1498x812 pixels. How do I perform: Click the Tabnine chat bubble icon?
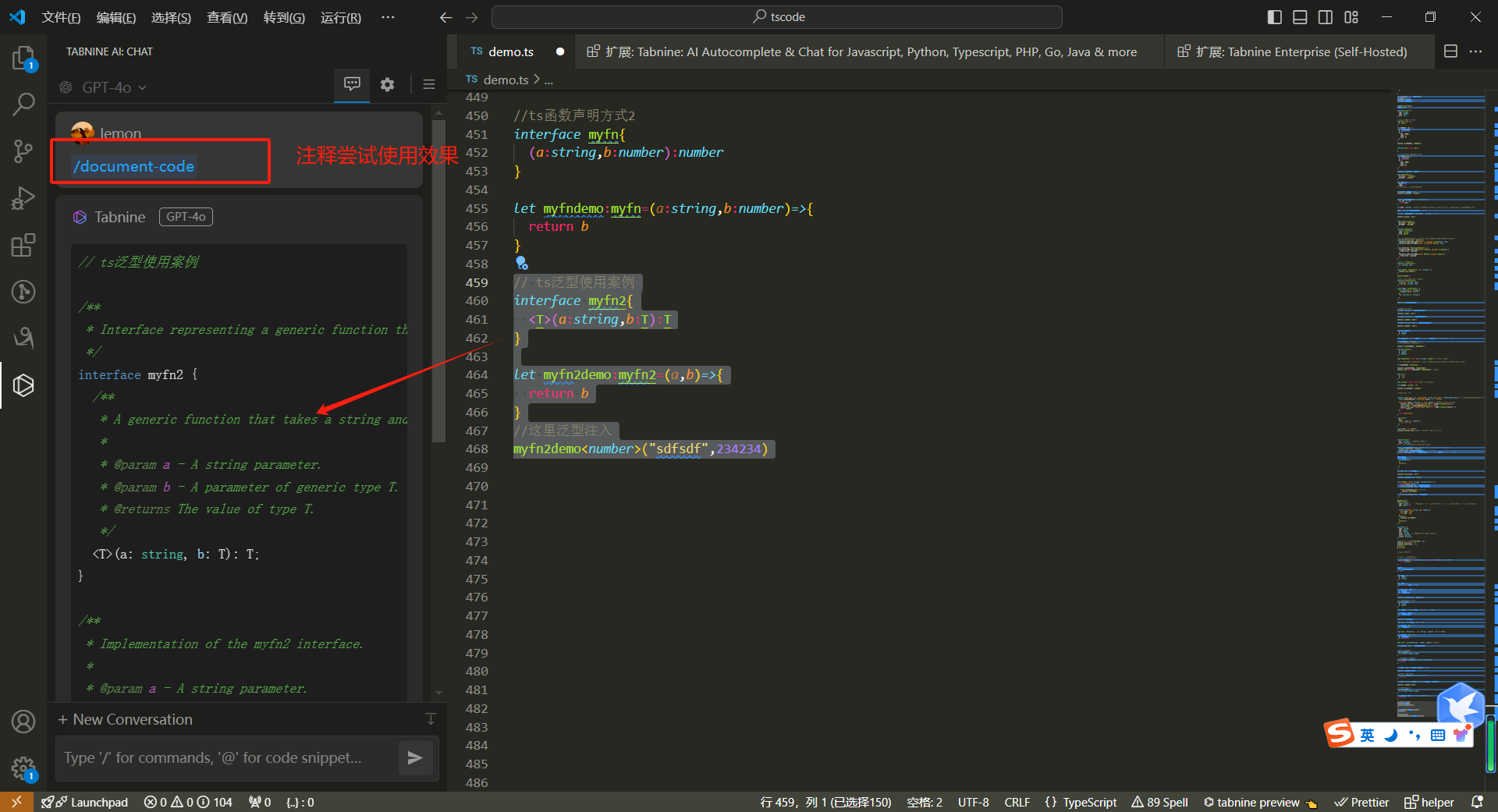pos(352,84)
